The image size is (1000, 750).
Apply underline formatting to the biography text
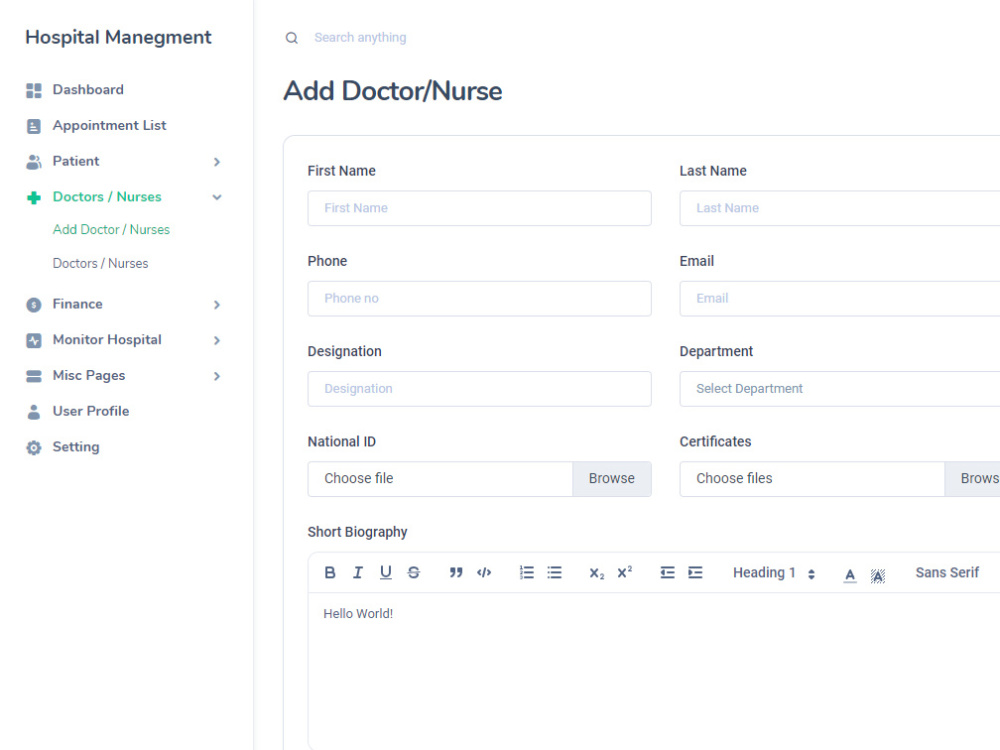point(385,572)
